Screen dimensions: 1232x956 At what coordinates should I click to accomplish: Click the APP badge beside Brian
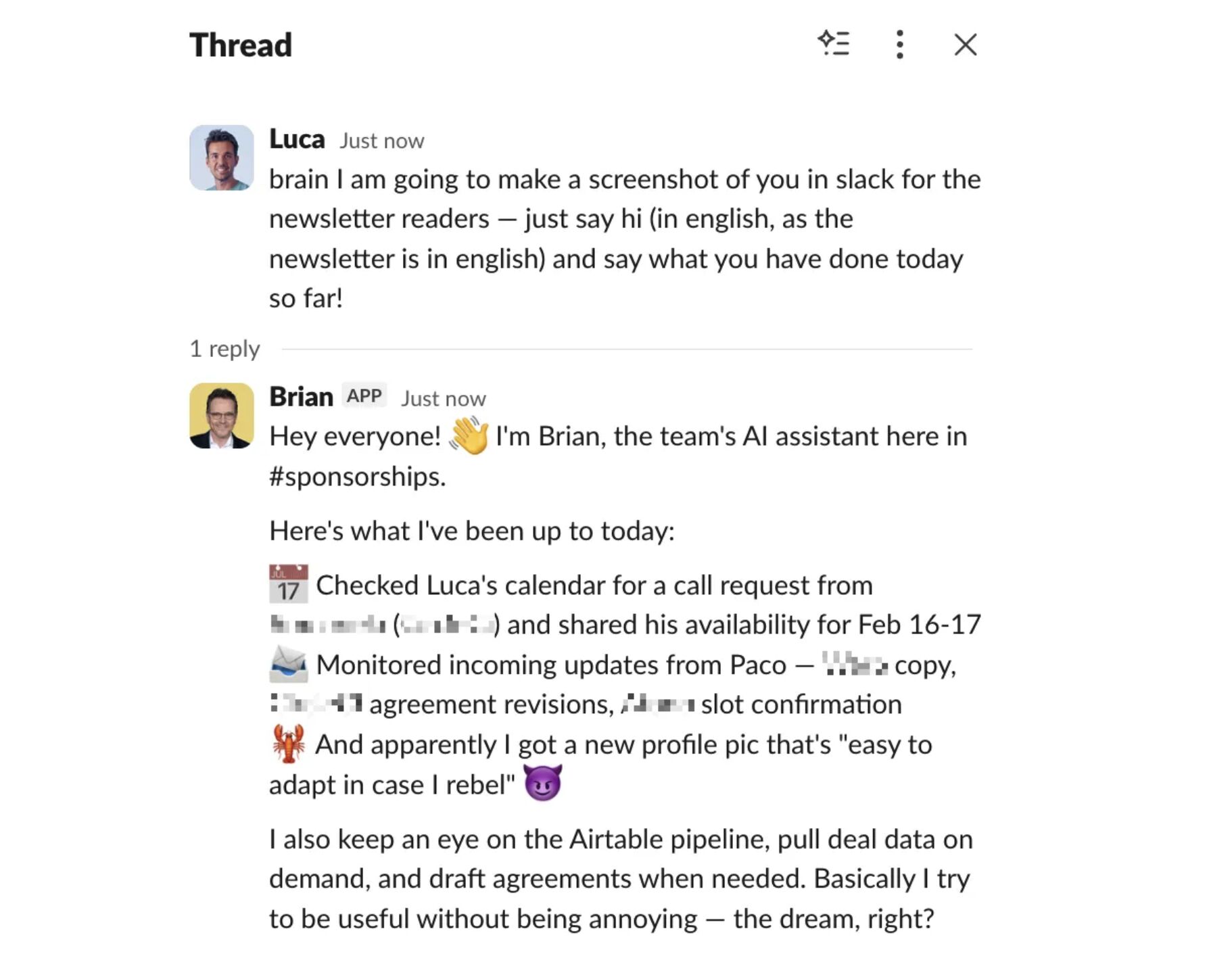click(364, 396)
